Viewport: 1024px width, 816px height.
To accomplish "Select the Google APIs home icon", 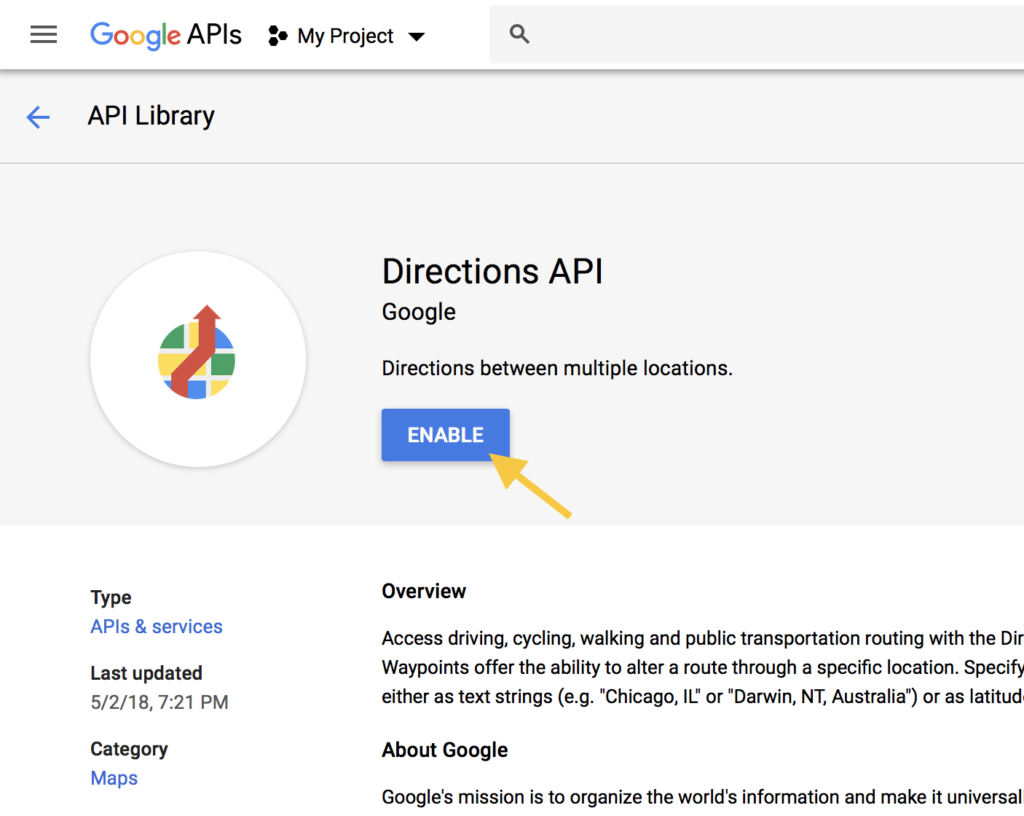I will 166,34.
